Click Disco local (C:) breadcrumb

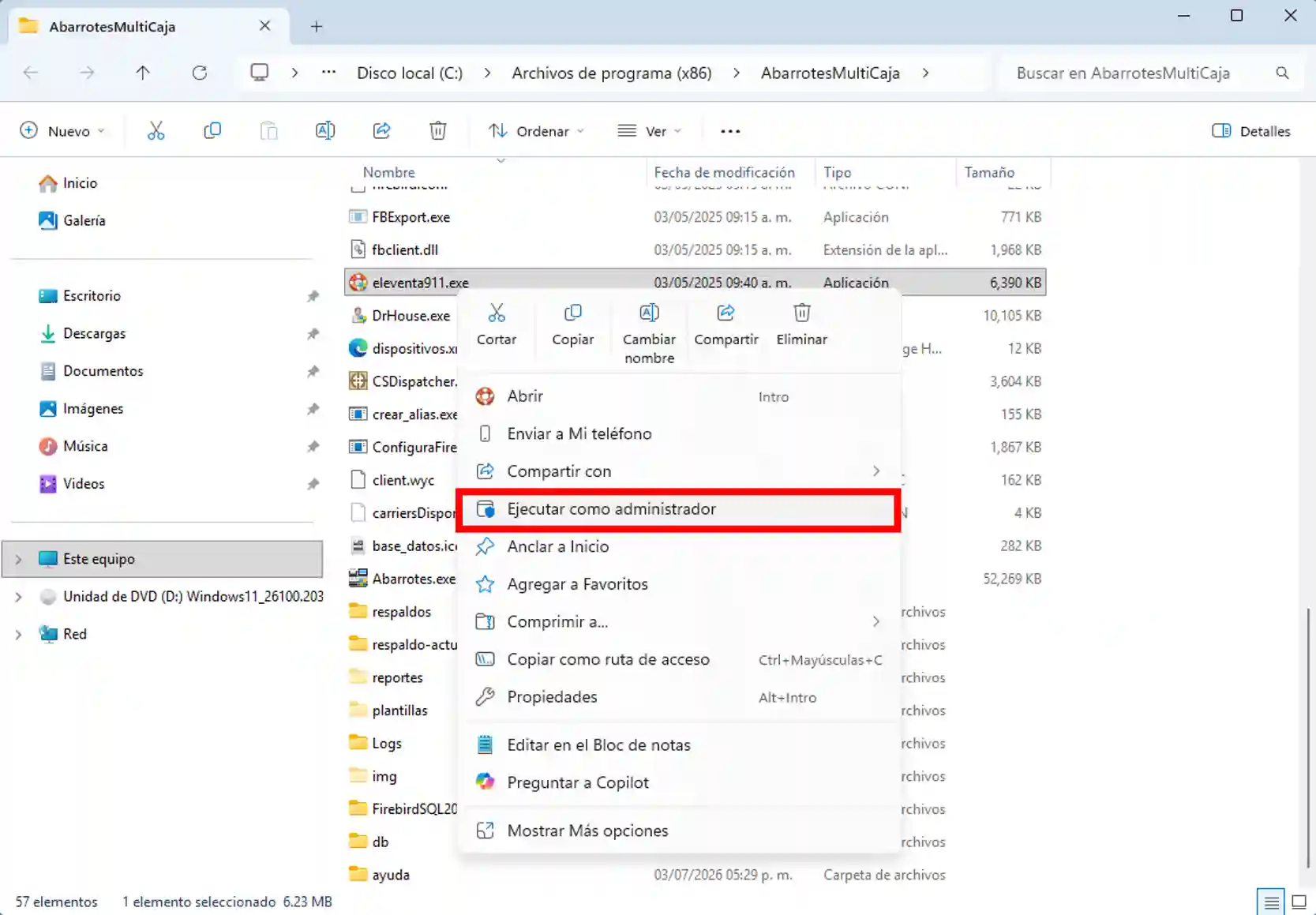(x=410, y=73)
